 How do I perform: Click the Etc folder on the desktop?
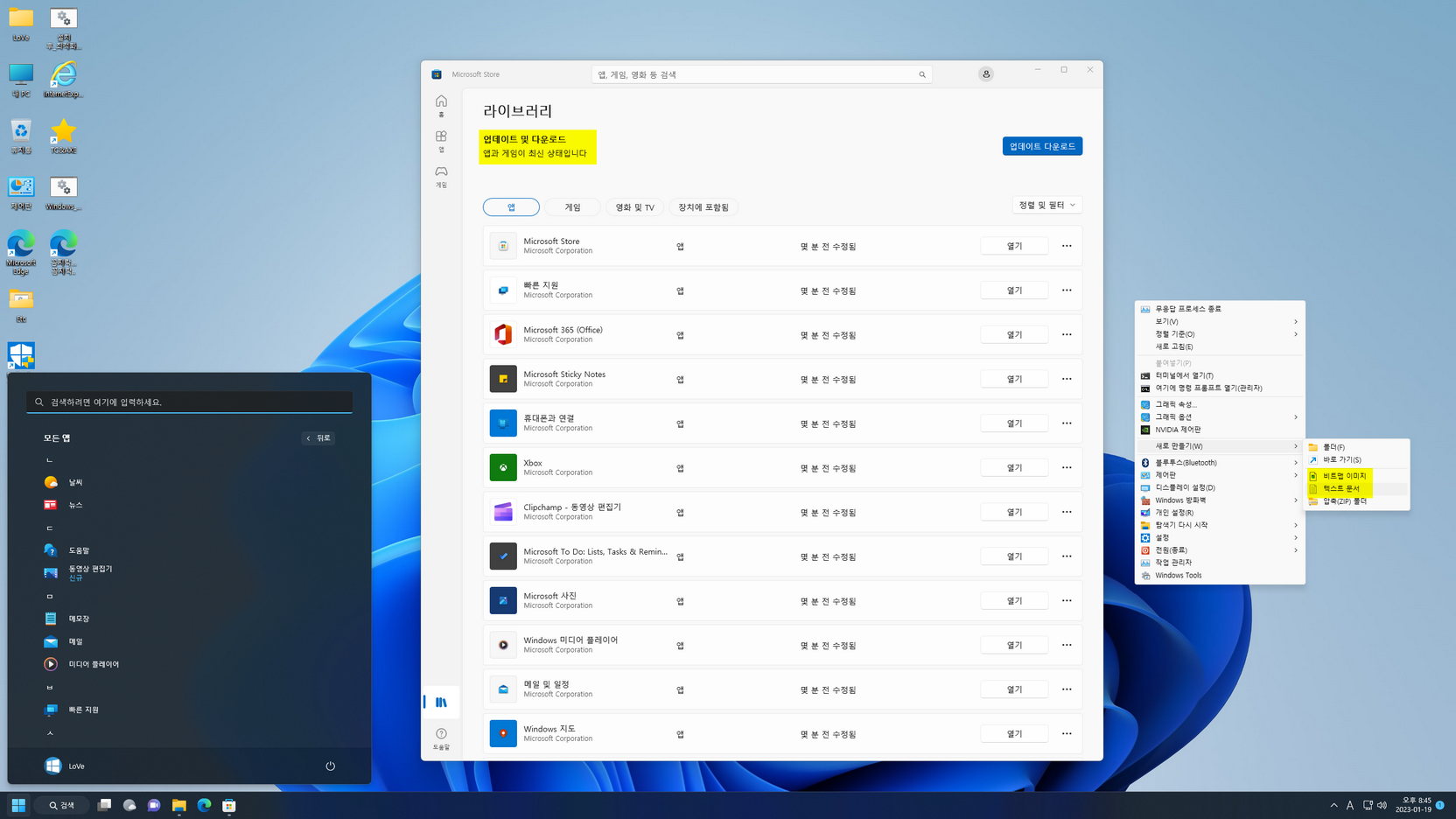coord(21,305)
